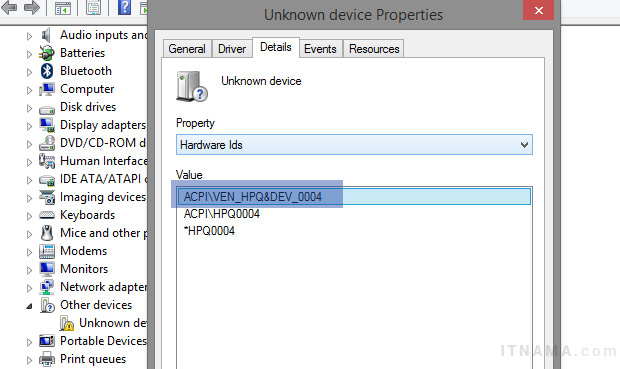Click the Unknown device warning icon in tree

click(x=66, y=323)
